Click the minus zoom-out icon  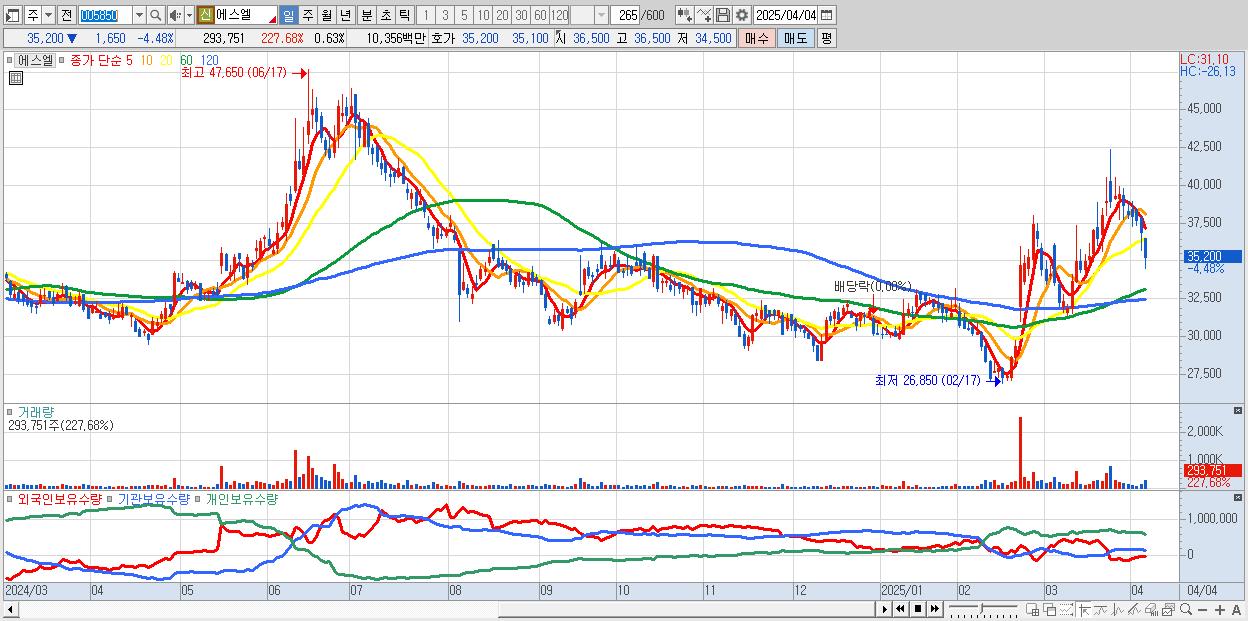click(1203, 610)
